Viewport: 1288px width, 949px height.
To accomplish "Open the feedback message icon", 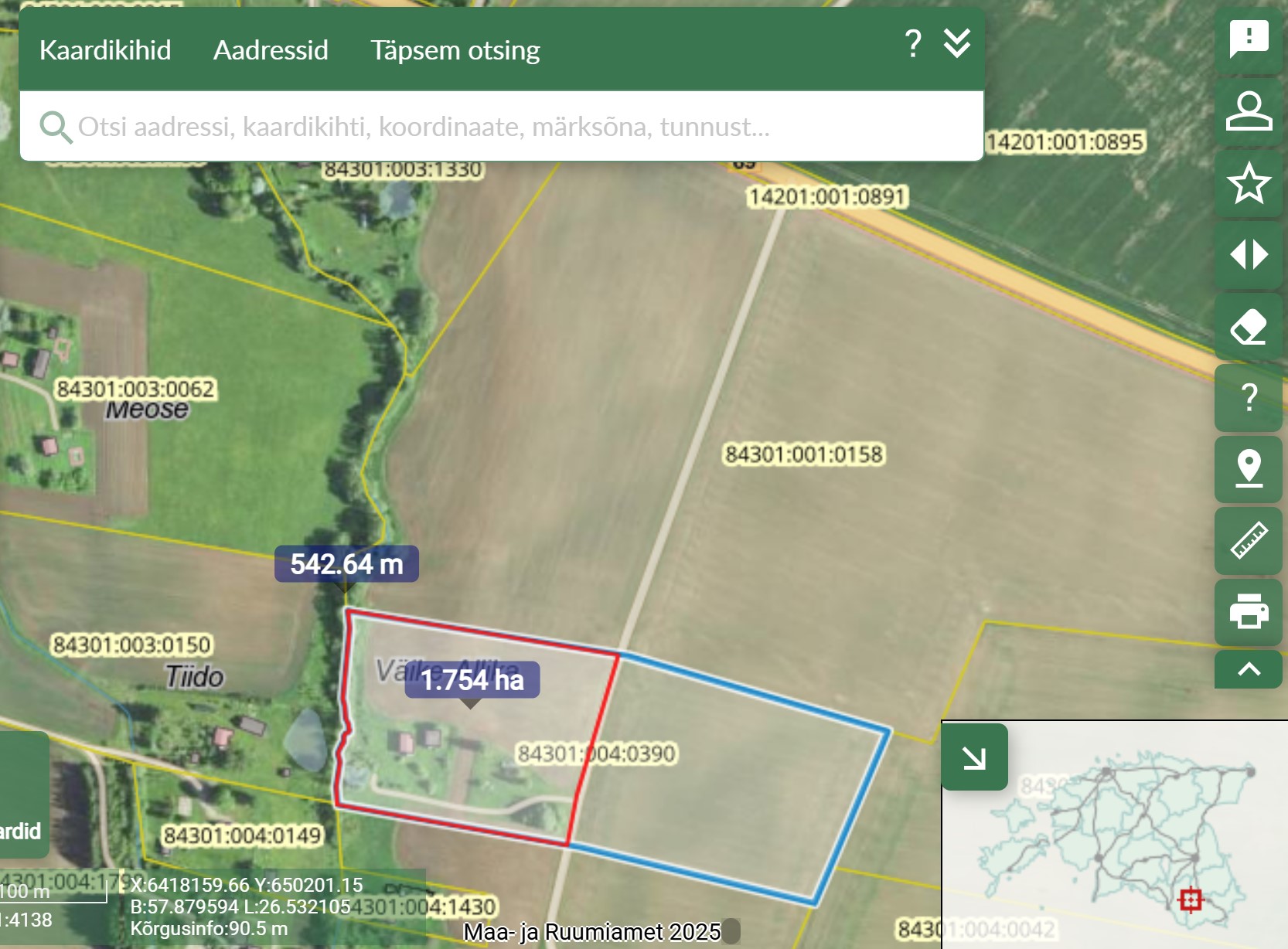I will pyautogui.click(x=1249, y=39).
